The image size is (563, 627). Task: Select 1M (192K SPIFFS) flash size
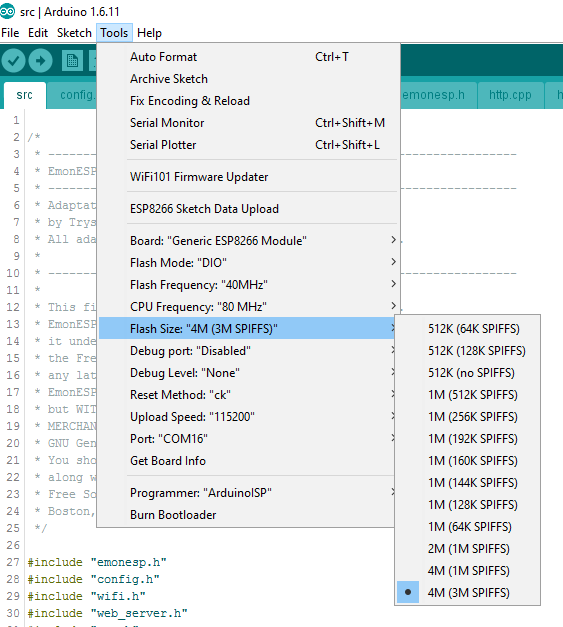[x=468, y=439]
